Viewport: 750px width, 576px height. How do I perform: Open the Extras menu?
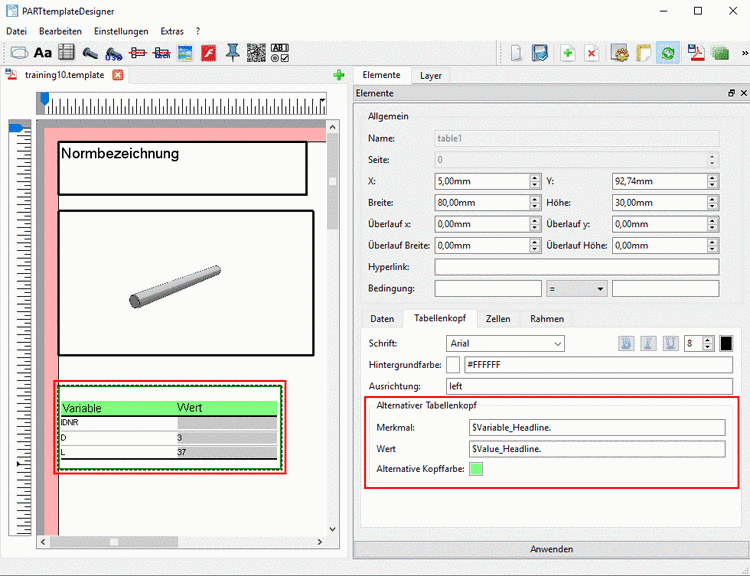coord(172,31)
